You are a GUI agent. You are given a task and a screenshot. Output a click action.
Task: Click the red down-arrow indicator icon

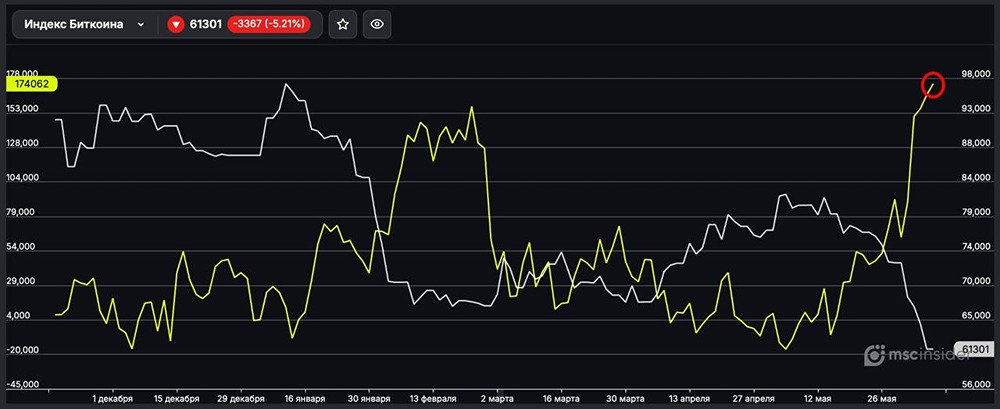[176, 25]
